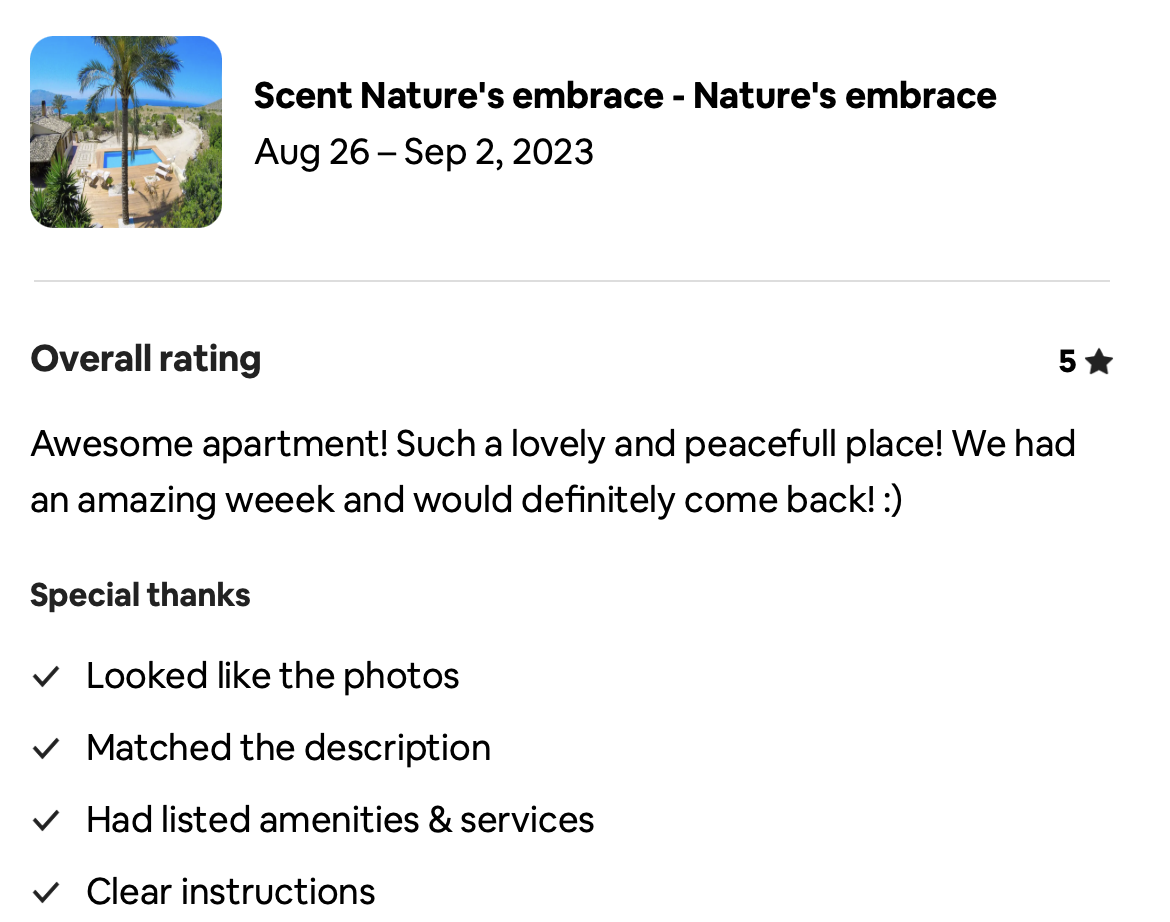Select the "Looked like the photos" label
This screenshot has width=1170, height=922.
point(272,676)
